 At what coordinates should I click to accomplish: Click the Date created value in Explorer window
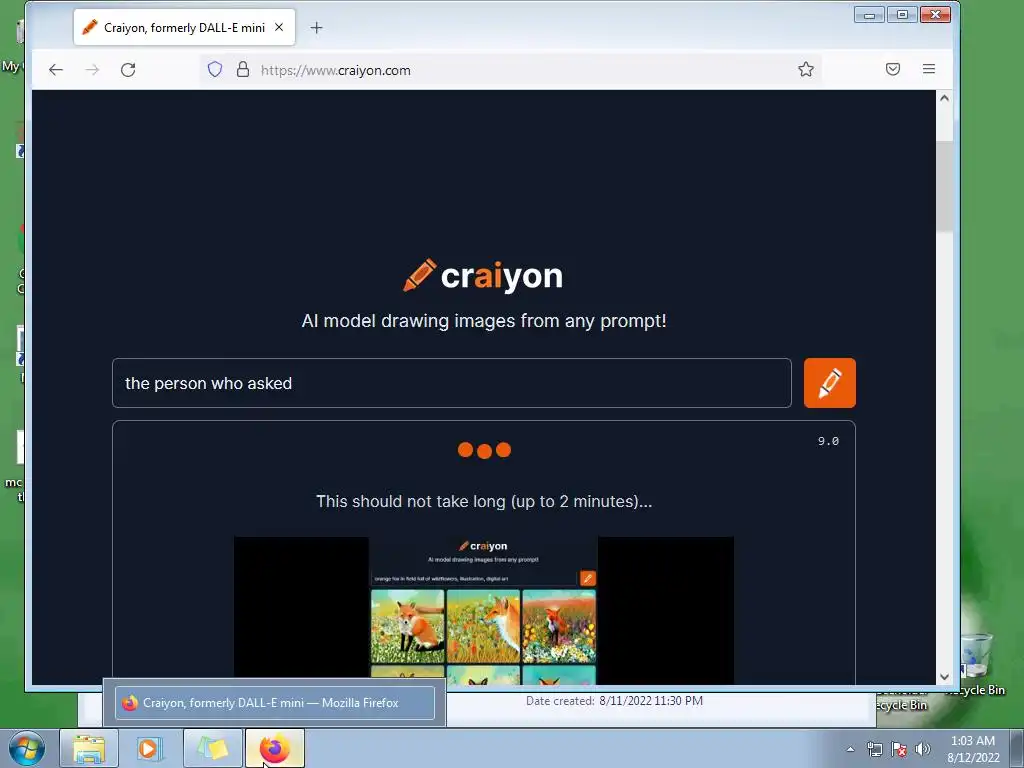point(651,701)
